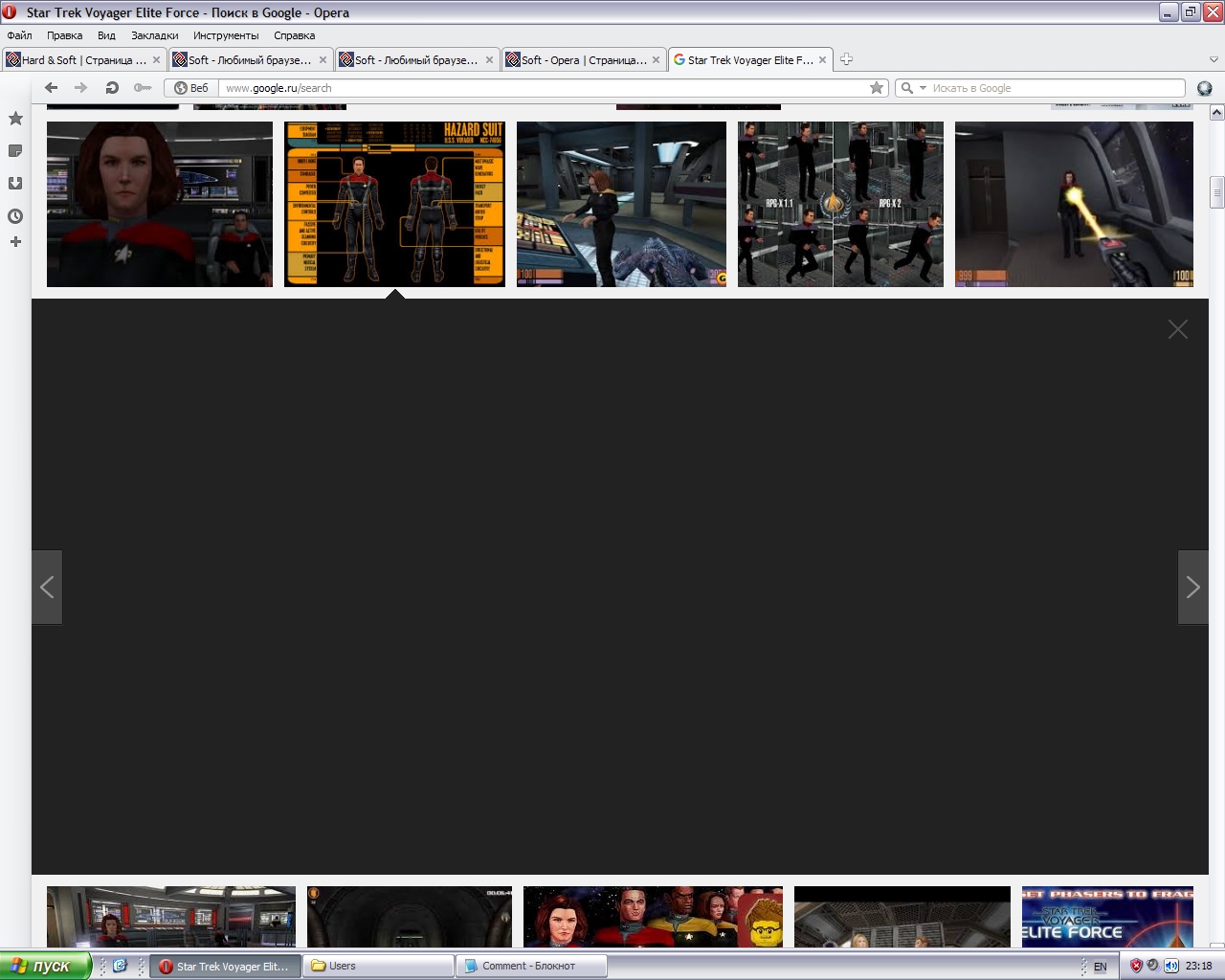The height and width of the screenshot is (980, 1225).
Task: Open the crew group with Lego figure thumbnail
Action: click(x=653, y=917)
